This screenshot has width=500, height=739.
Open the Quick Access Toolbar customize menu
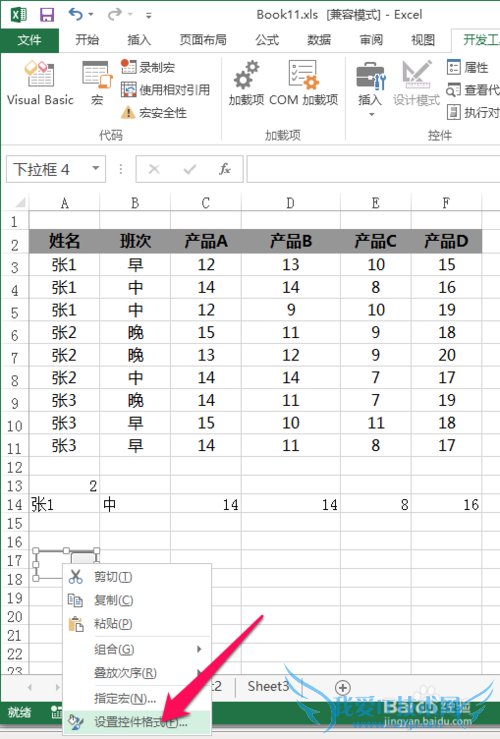[x=149, y=16]
